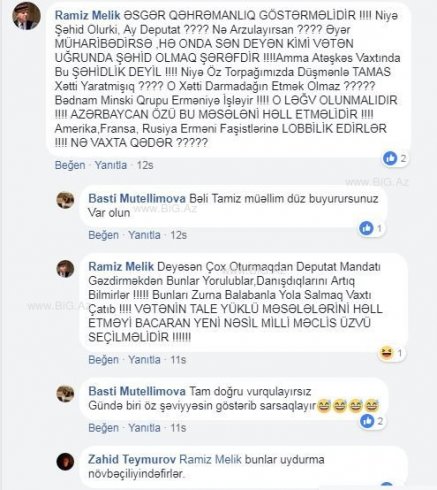Viewport: 437px width, 490px height.
Task: Click the Ramiz Melik mention in Zahid's comment
Action: (210, 459)
